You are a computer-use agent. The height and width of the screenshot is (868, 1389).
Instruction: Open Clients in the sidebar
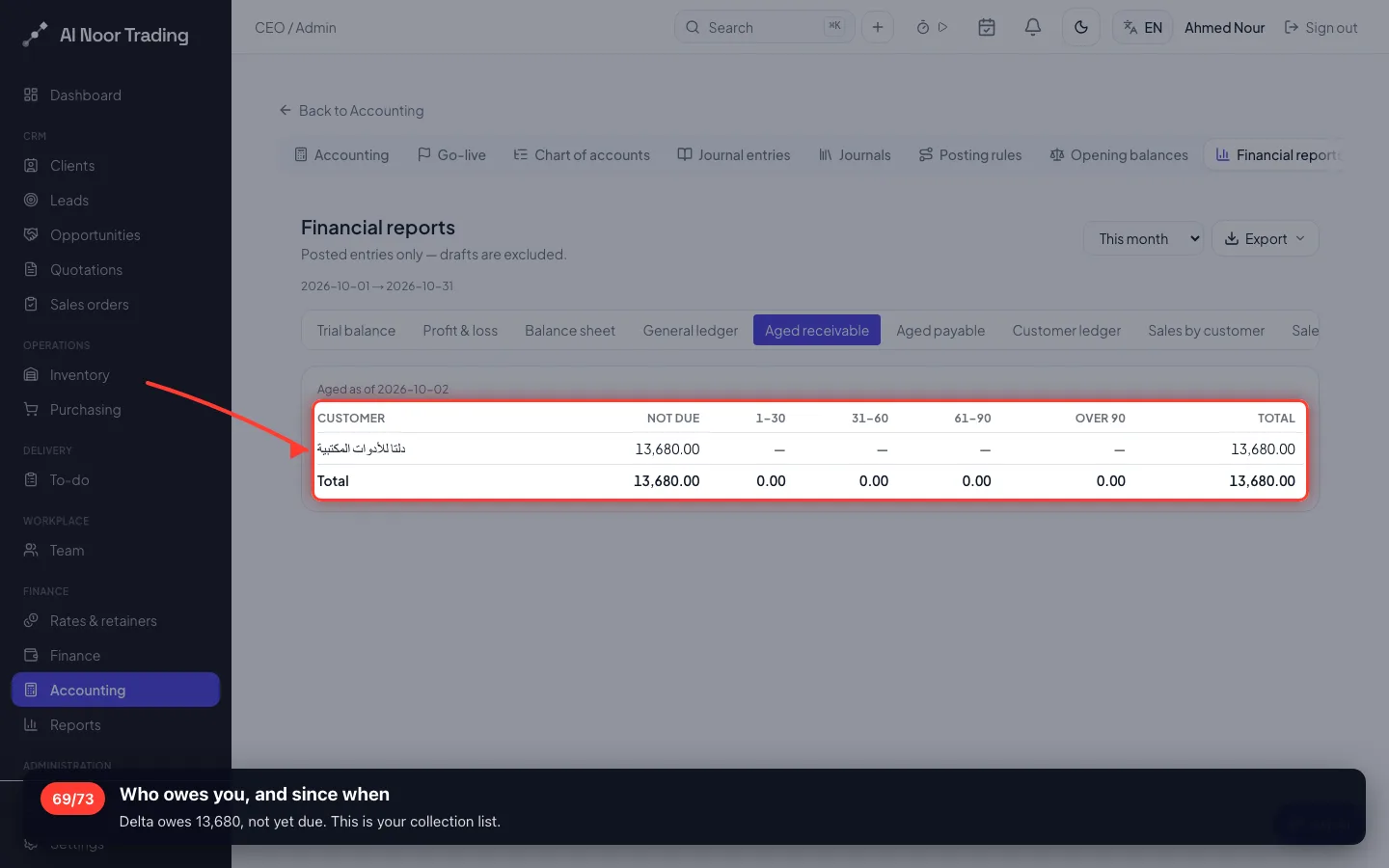coord(116,165)
